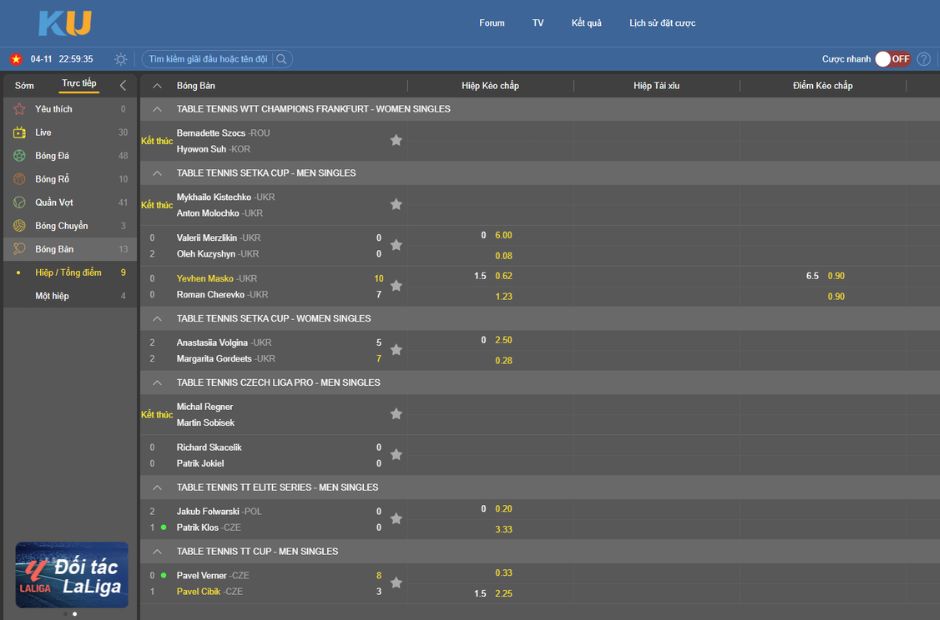Favorite the Anastasiia Volgina match star
The height and width of the screenshot is (620, 940).
pos(396,350)
